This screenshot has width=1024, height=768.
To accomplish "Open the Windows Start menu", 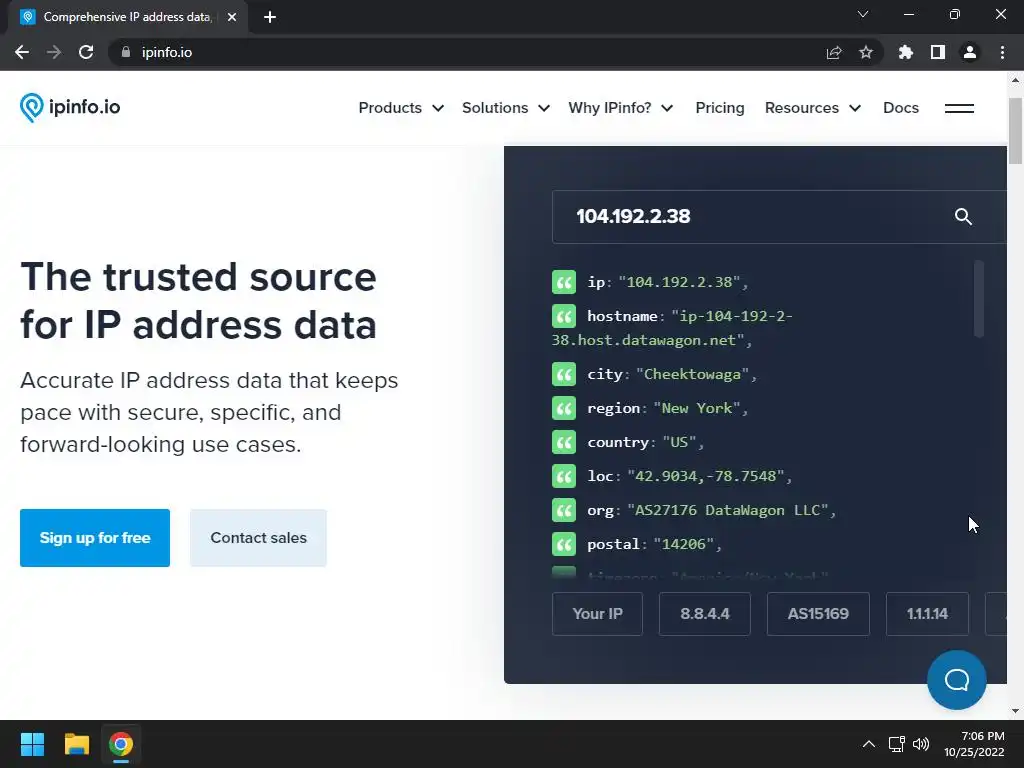I will pyautogui.click(x=32, y=744).
